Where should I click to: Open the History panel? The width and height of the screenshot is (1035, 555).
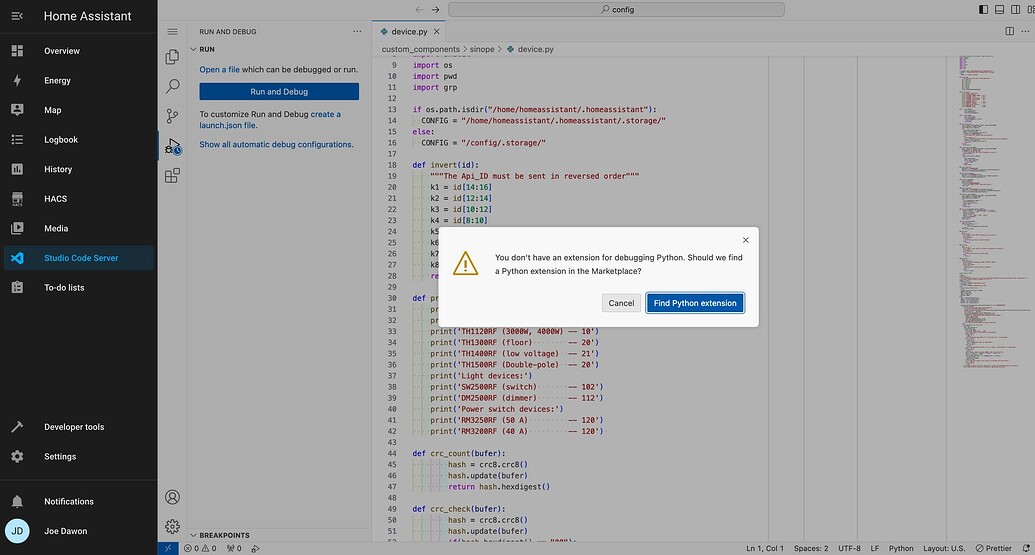(79, 170)
